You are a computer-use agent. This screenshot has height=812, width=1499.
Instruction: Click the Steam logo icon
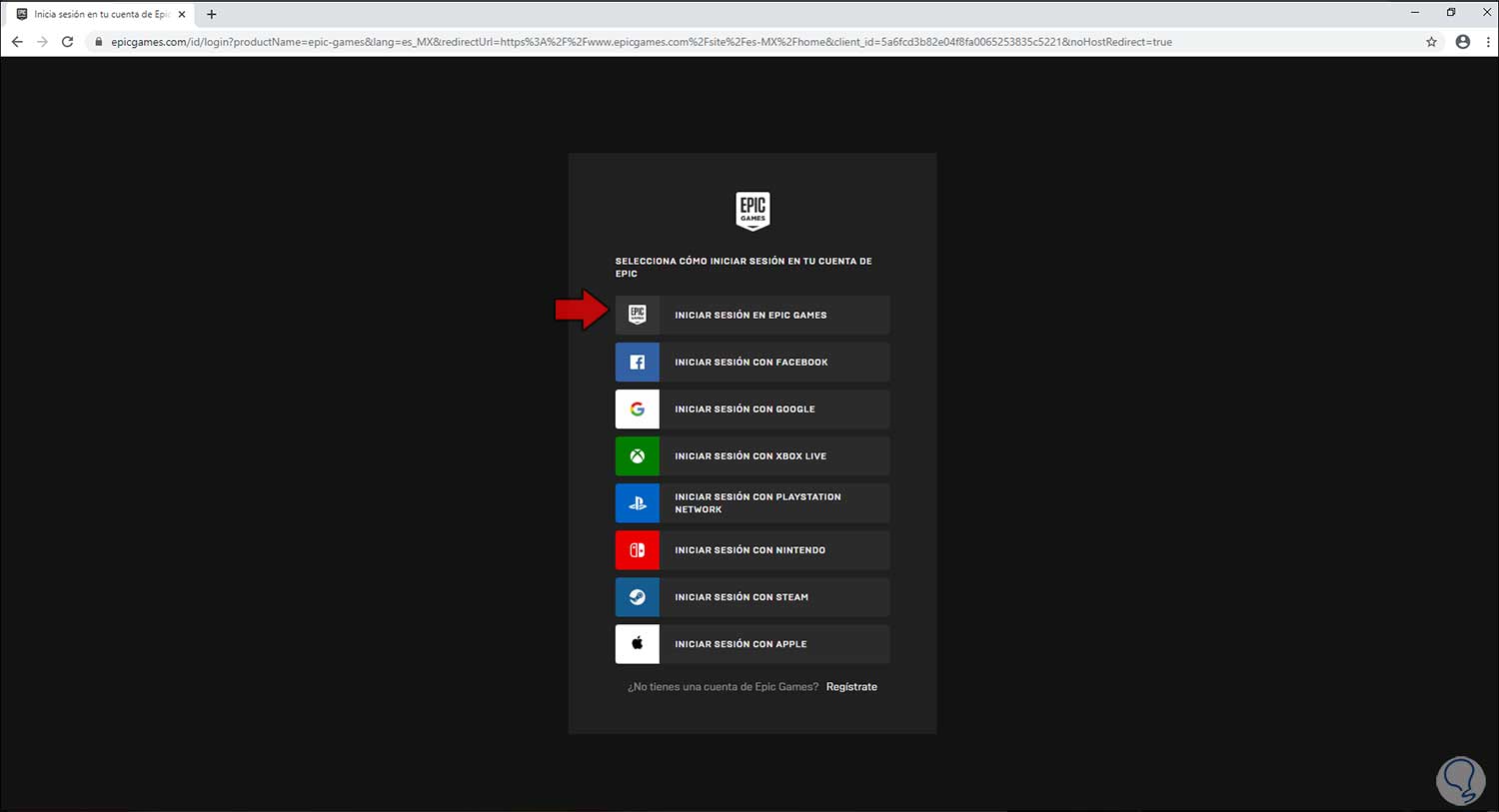point(638,596)
